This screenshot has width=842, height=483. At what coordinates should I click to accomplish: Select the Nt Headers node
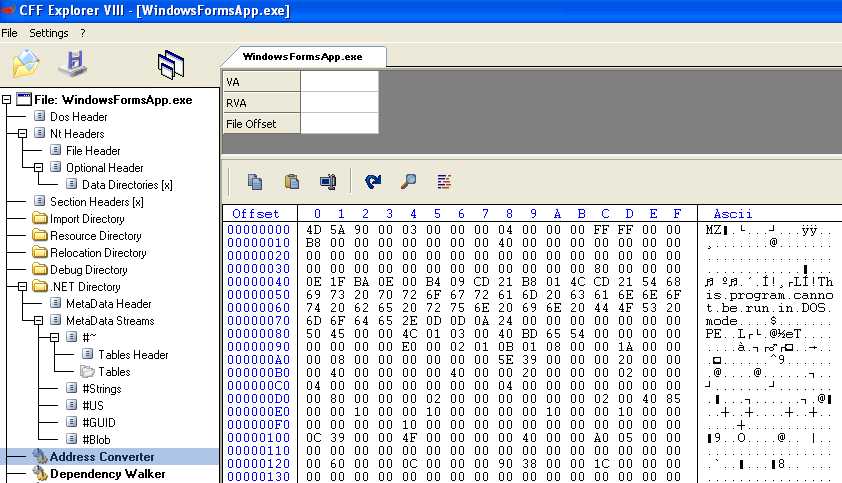coord(77,134)
